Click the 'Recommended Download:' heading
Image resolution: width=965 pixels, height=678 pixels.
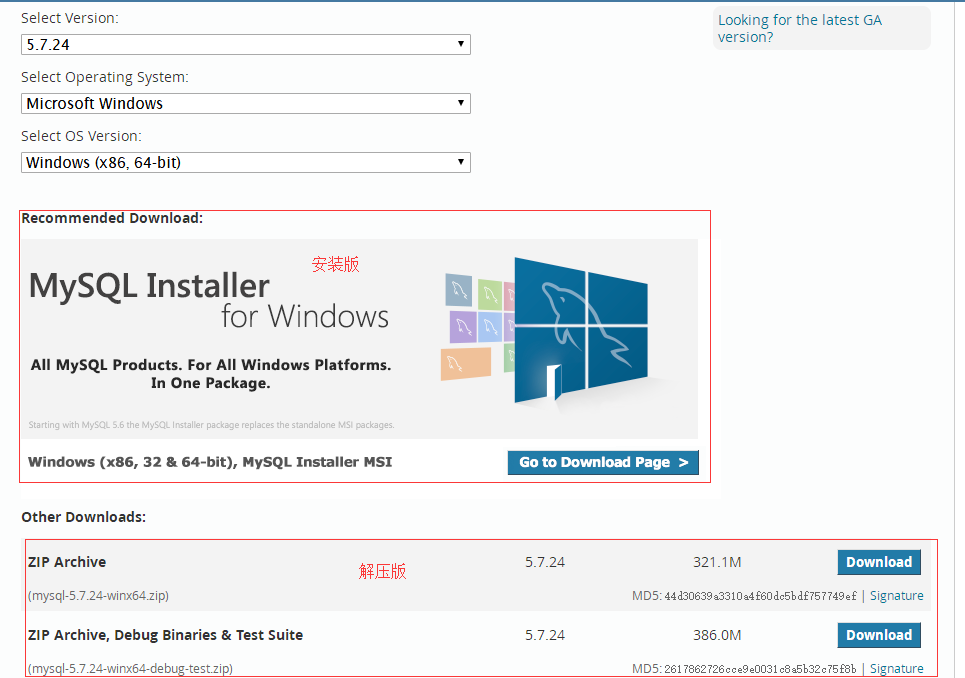(x=112, y=218)
